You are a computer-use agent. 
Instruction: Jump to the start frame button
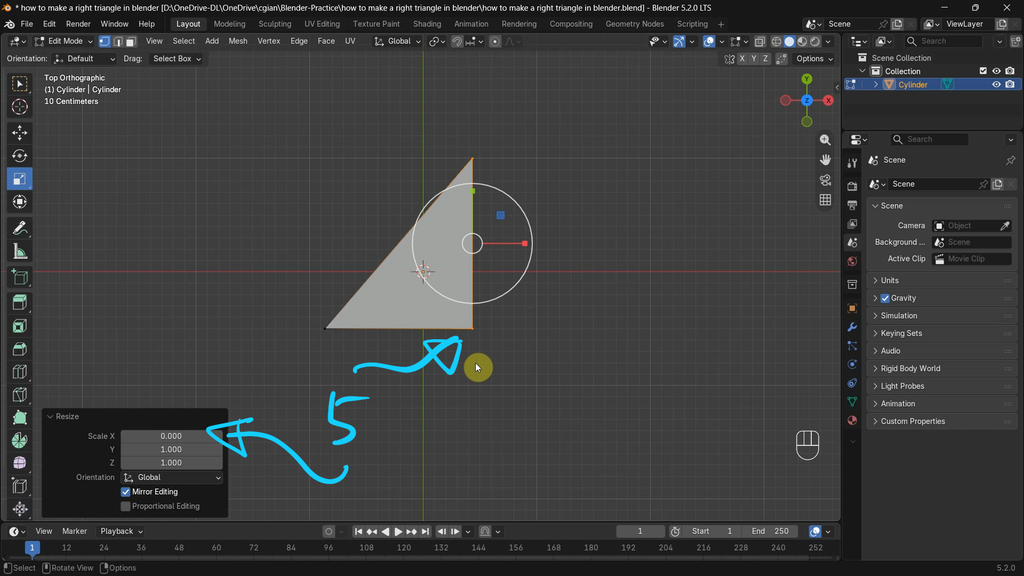point(358,532)
